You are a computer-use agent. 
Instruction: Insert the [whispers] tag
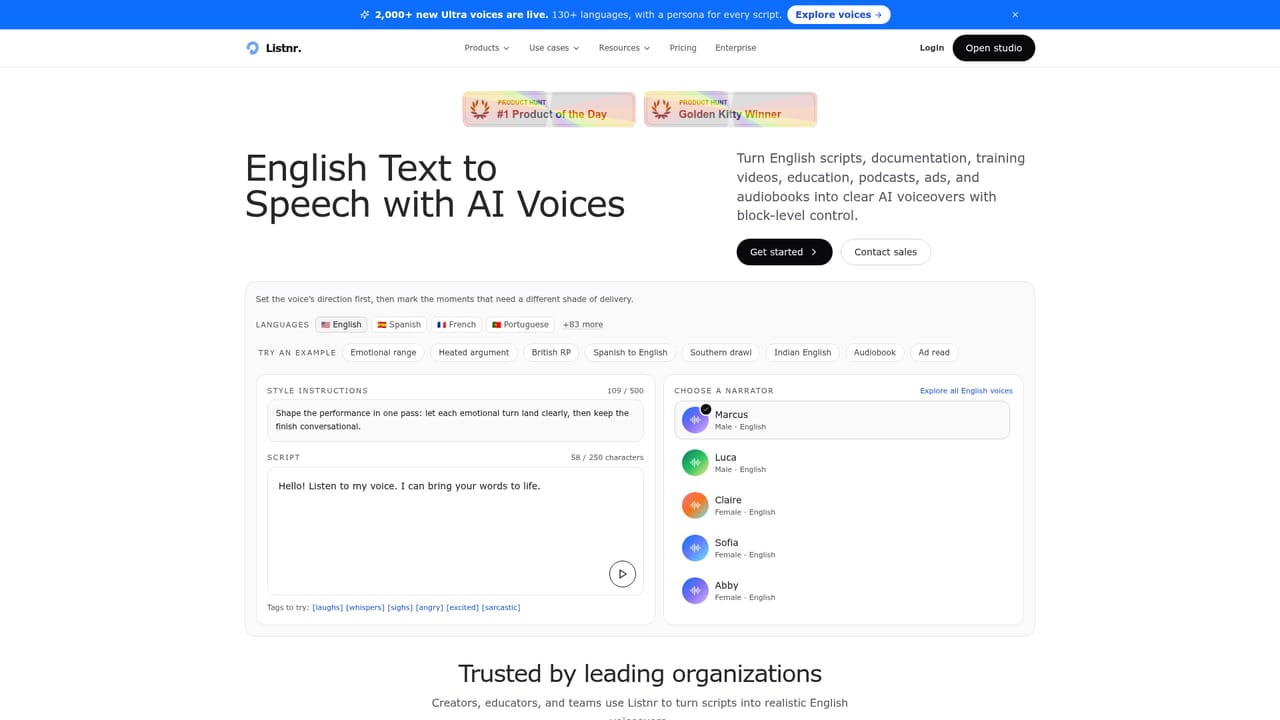[365, 608]
